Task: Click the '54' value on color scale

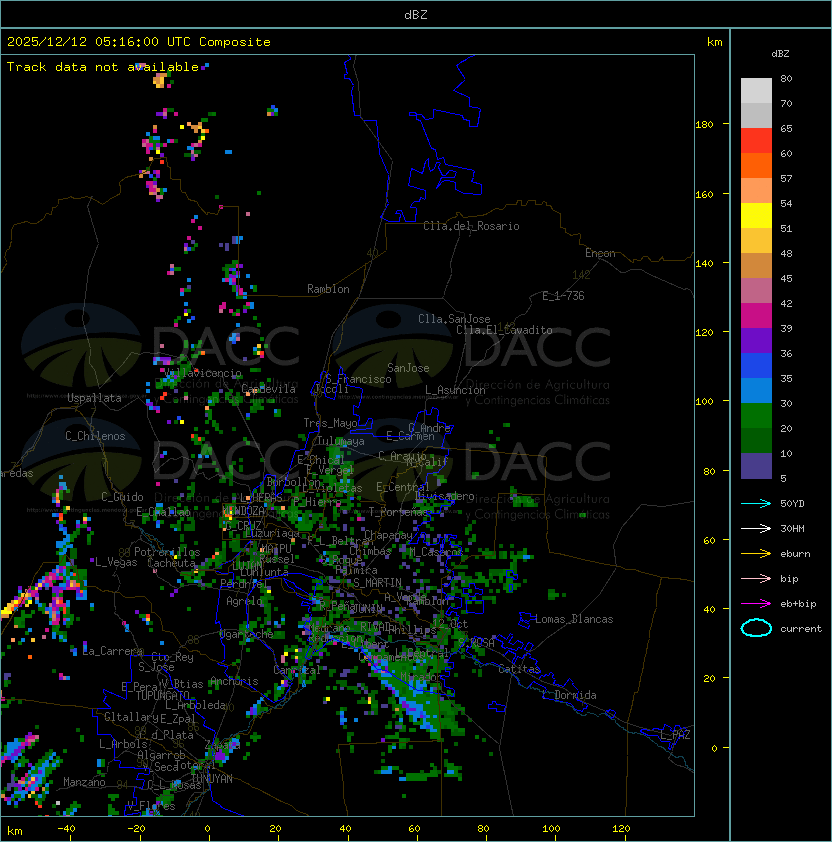Action: tap(786, 204)
